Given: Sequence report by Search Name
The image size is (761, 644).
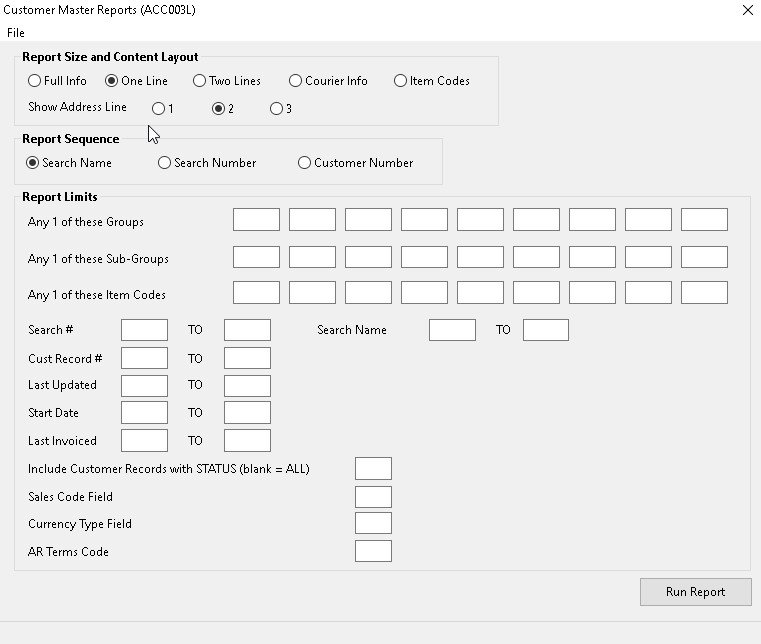Looking at the screenshot, I should click(x=69, y=163).
